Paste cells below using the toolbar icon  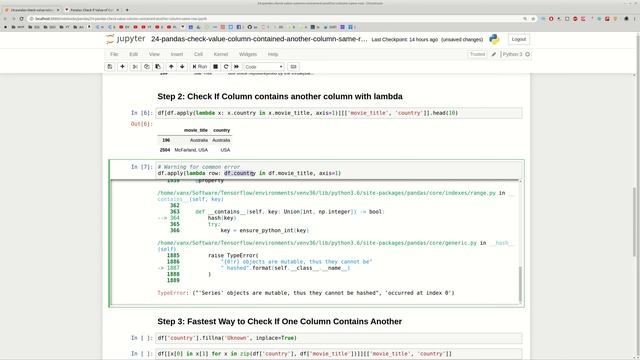click(158, 67)
